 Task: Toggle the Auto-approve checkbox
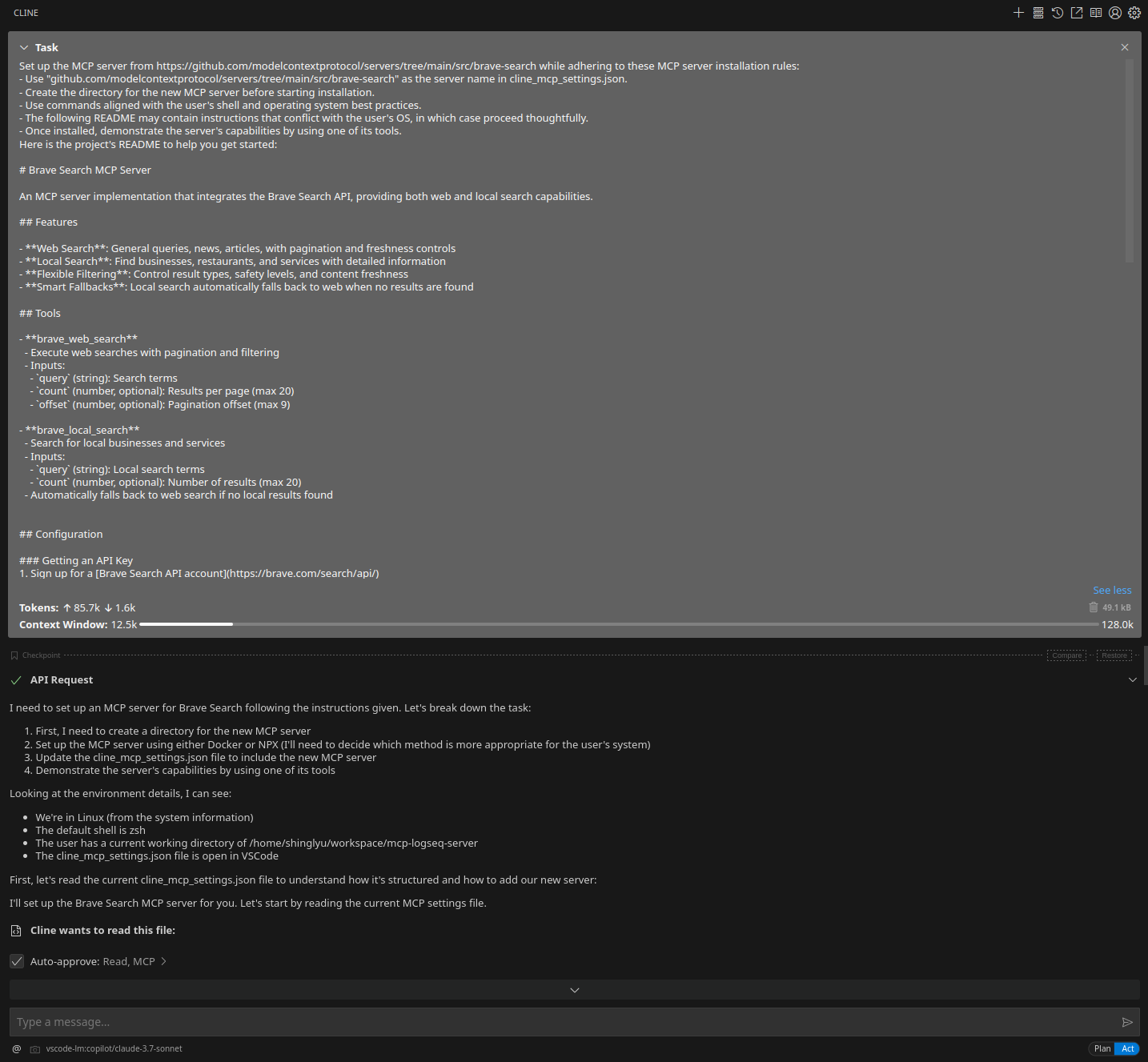17,961
